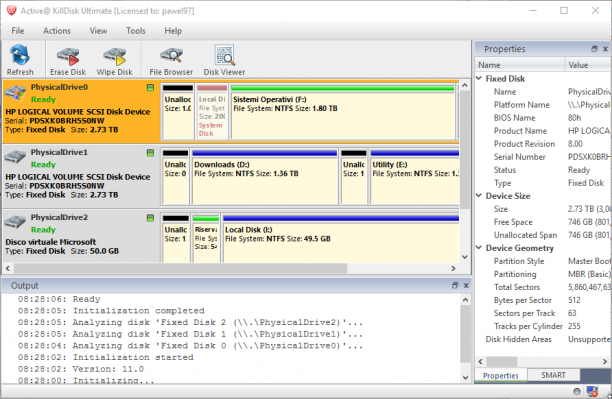This screenshot has width=612, height=399.
Task: Click scroll-left arrow of the disk list
Action: [x=7, y=268]
